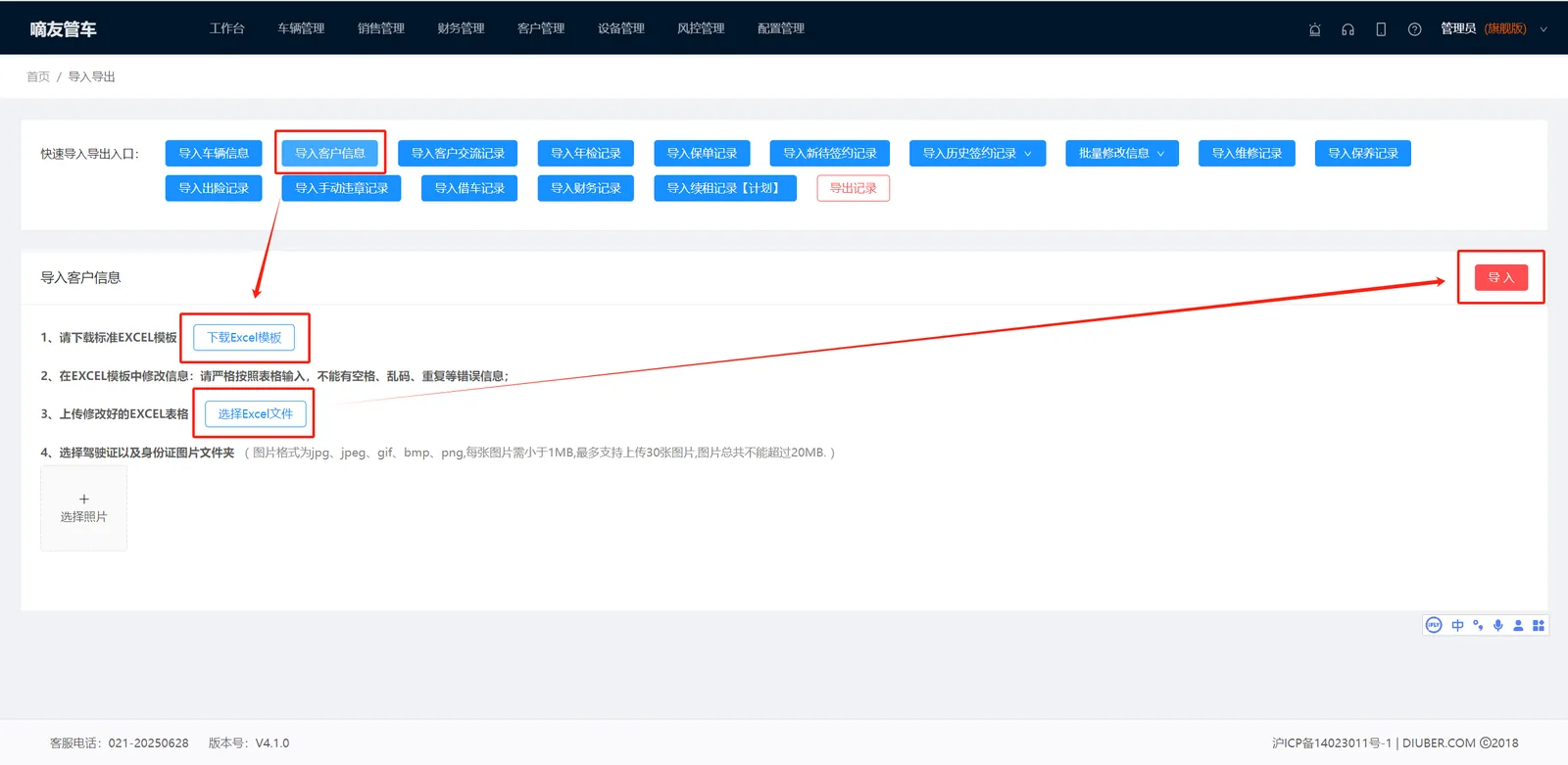Open the 销售管理 menu
The height and width of the screenshot is (765, 1568).
(381, 28)
